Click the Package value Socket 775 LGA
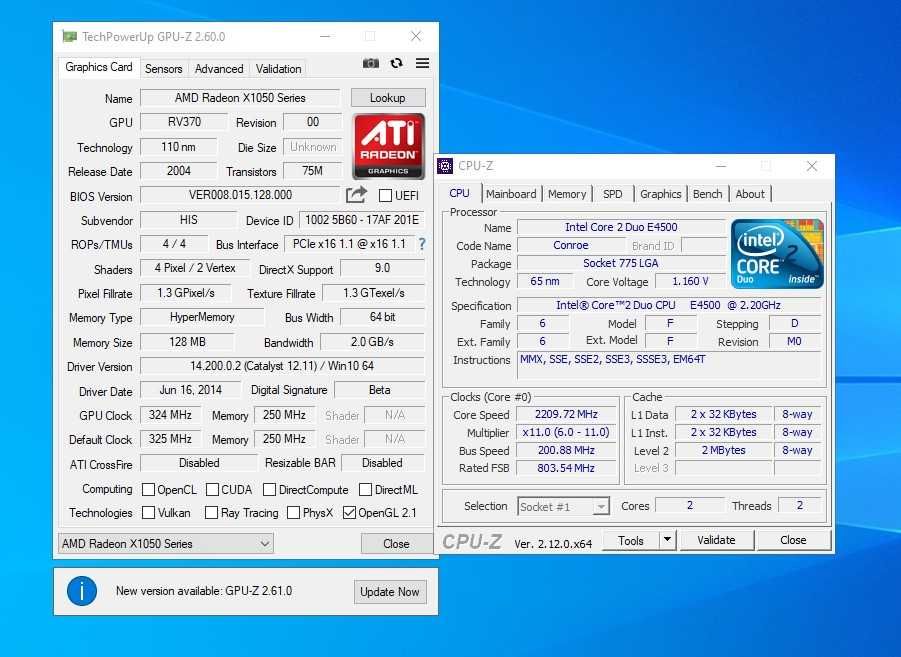Screen dimensions: 901x657 tap(621, 263)
